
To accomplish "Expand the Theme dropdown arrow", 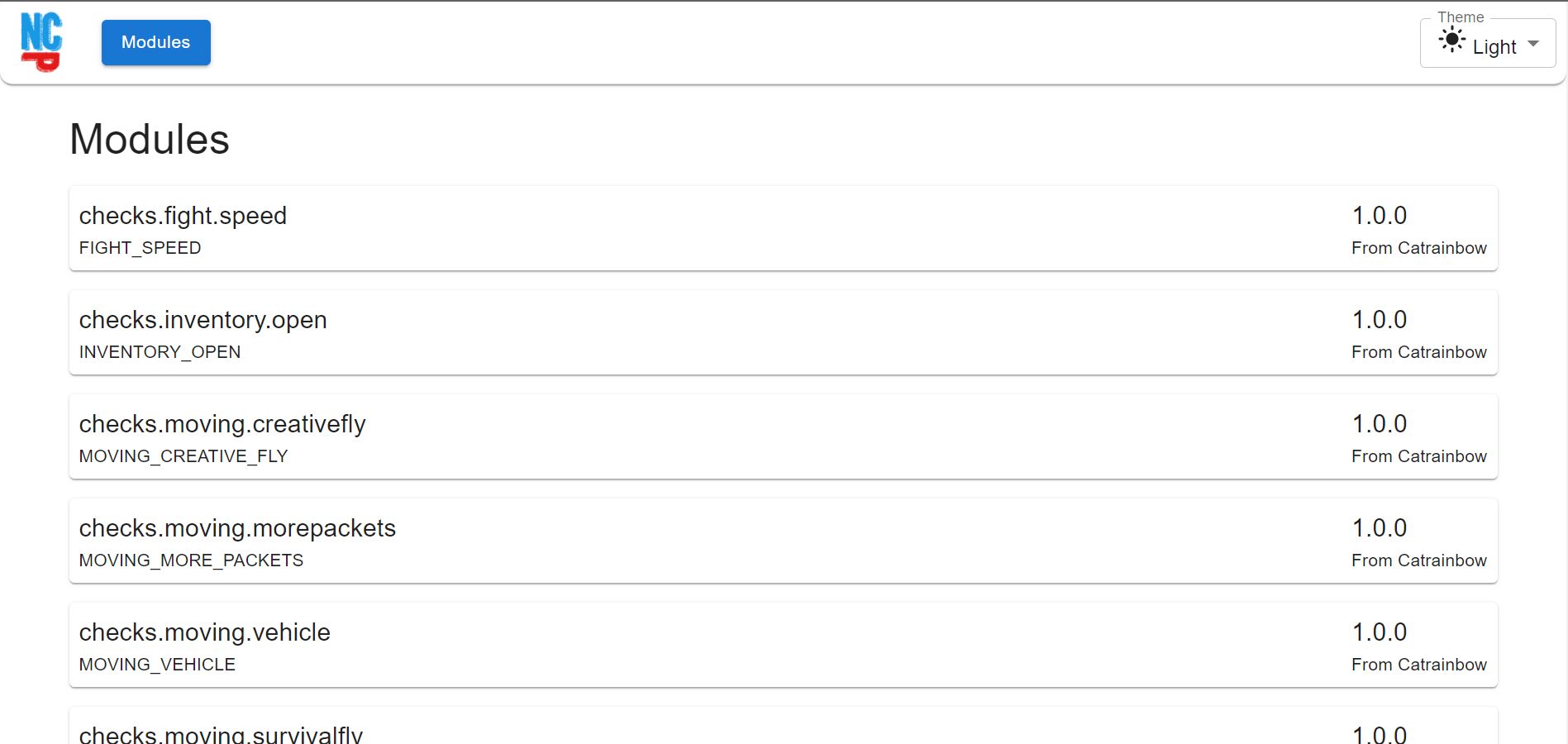I will pos(1533,44).
